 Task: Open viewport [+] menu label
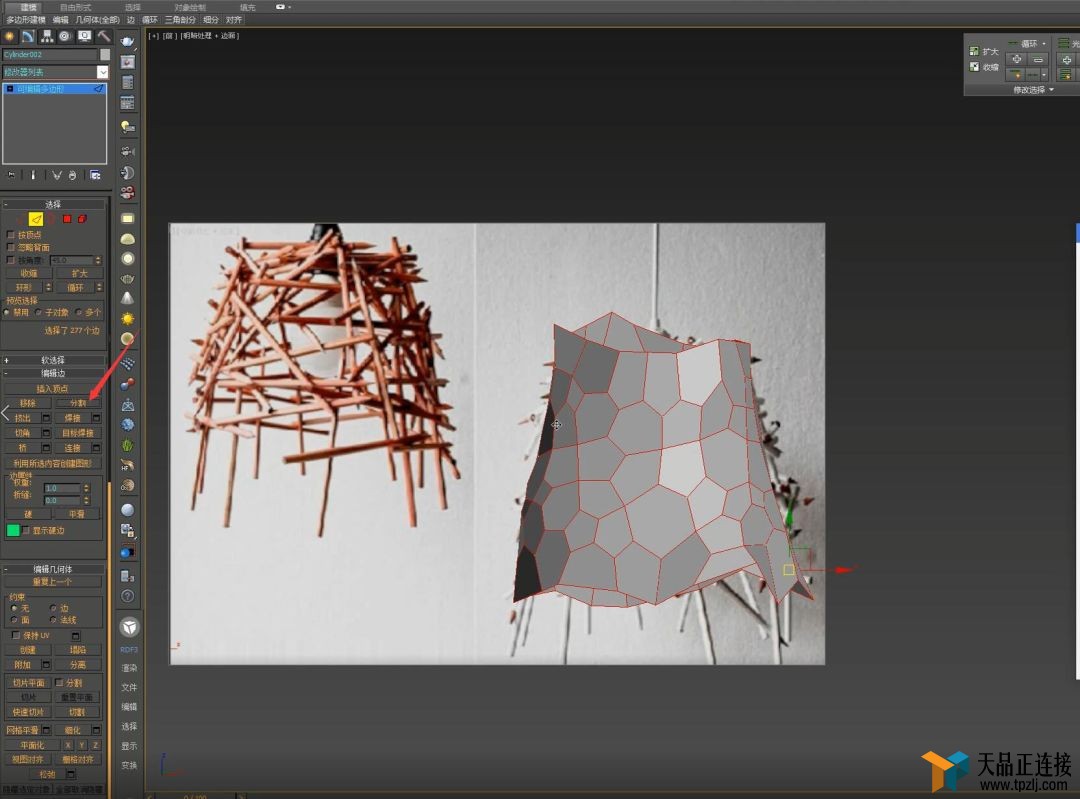pos(154,36)
